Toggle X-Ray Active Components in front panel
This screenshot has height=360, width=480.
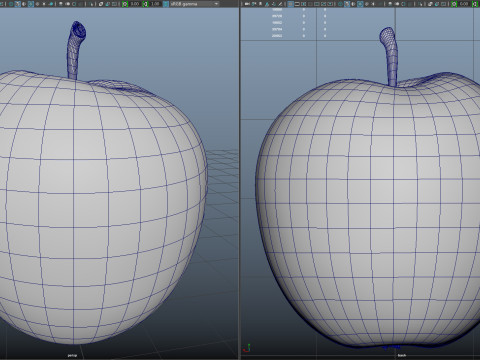coord(437,4)
